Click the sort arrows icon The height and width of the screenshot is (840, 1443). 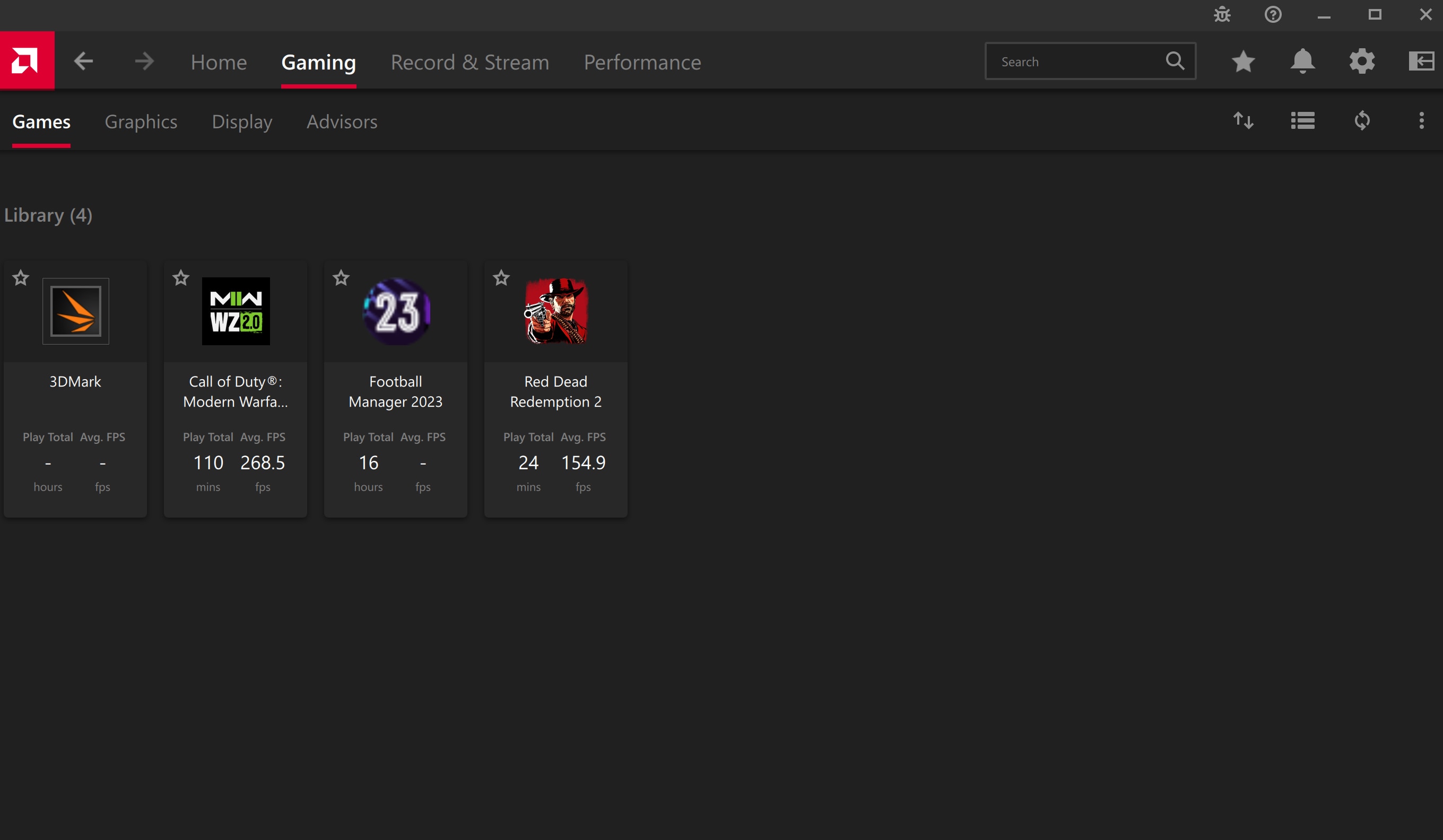coord(1243,121)
